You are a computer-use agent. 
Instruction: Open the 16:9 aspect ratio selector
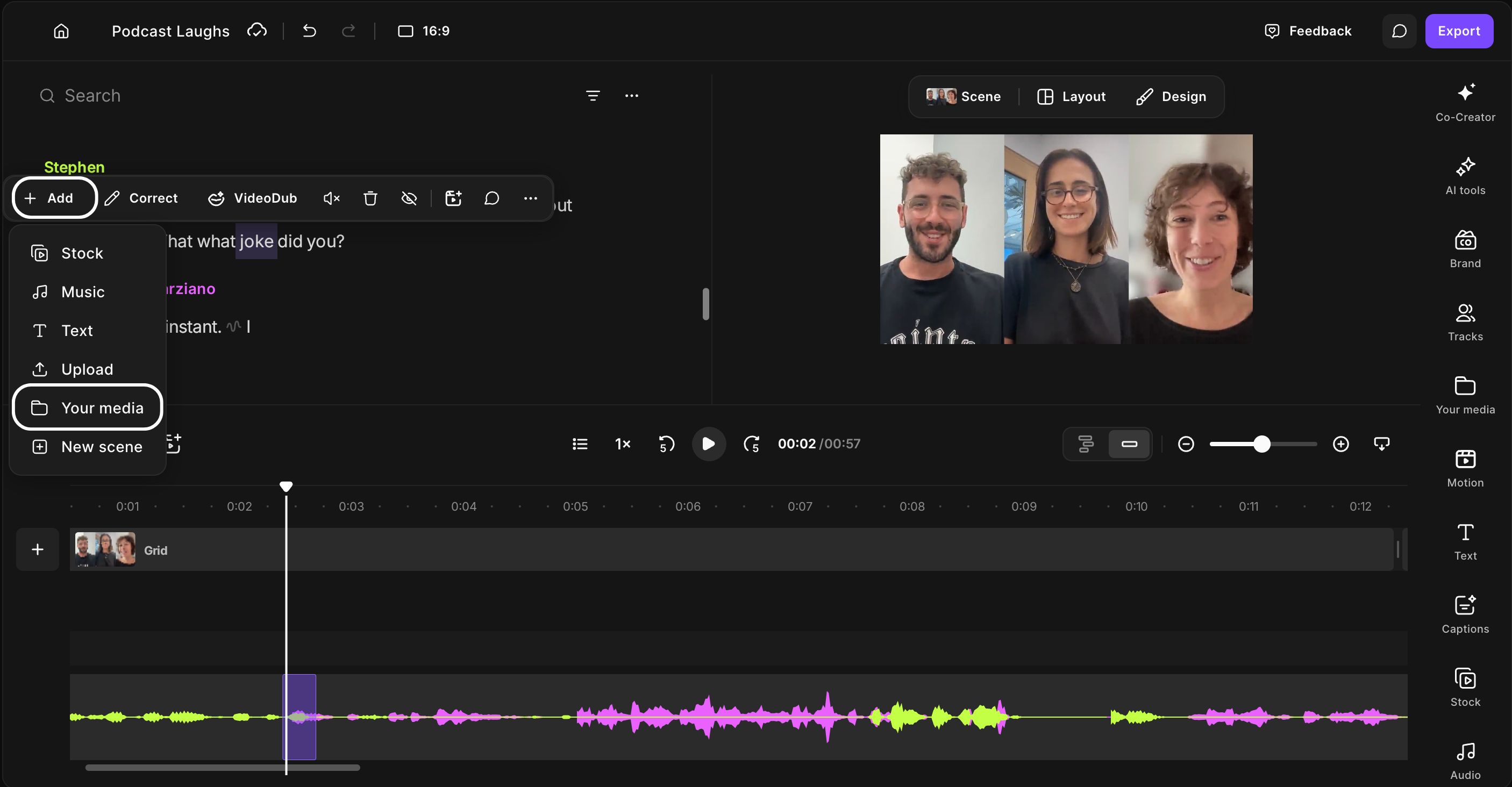point(424,31)
